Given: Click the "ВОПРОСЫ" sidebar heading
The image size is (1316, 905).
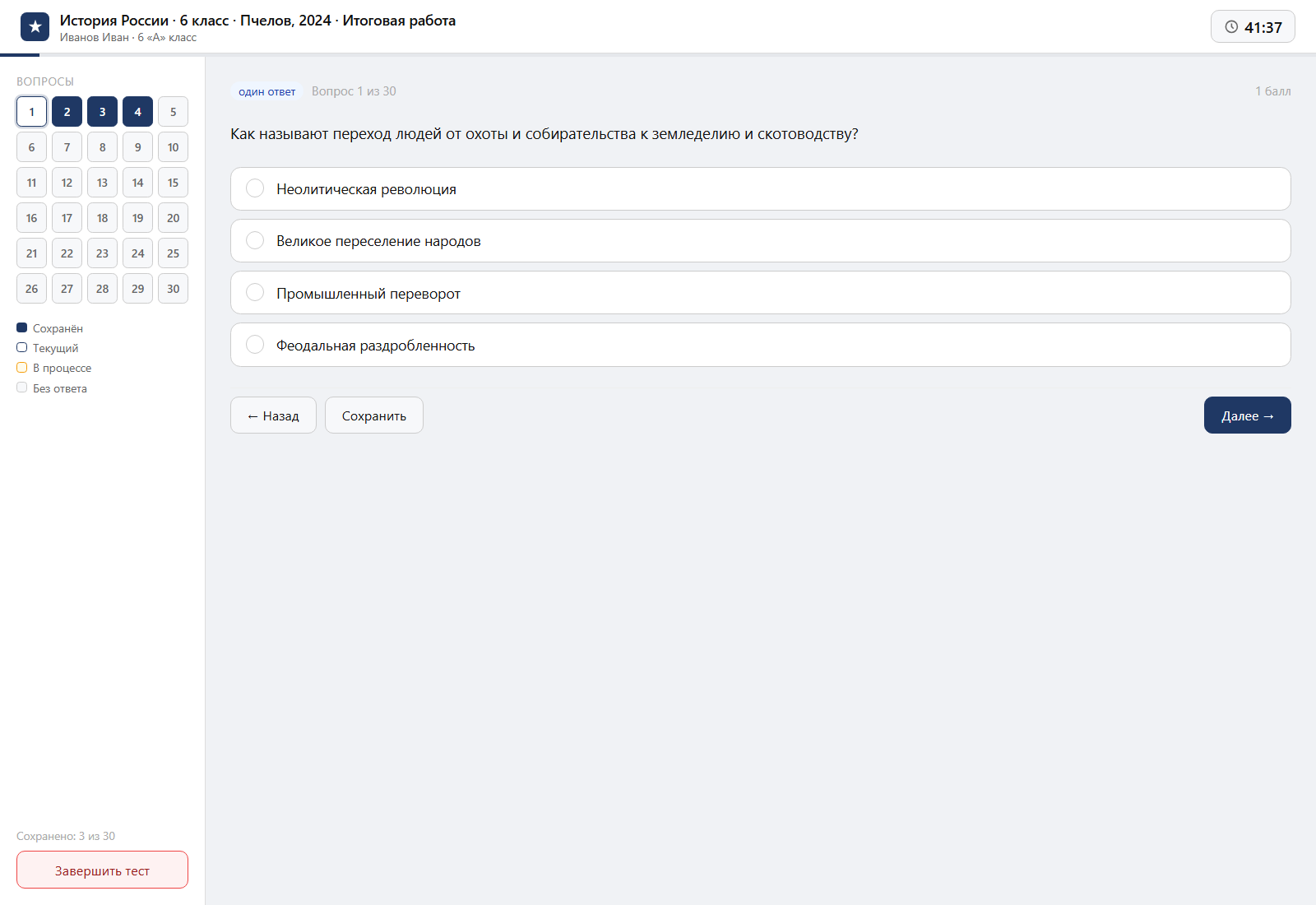Looking at the screenshot, I should pyautogui.click(x=45, y=81).
